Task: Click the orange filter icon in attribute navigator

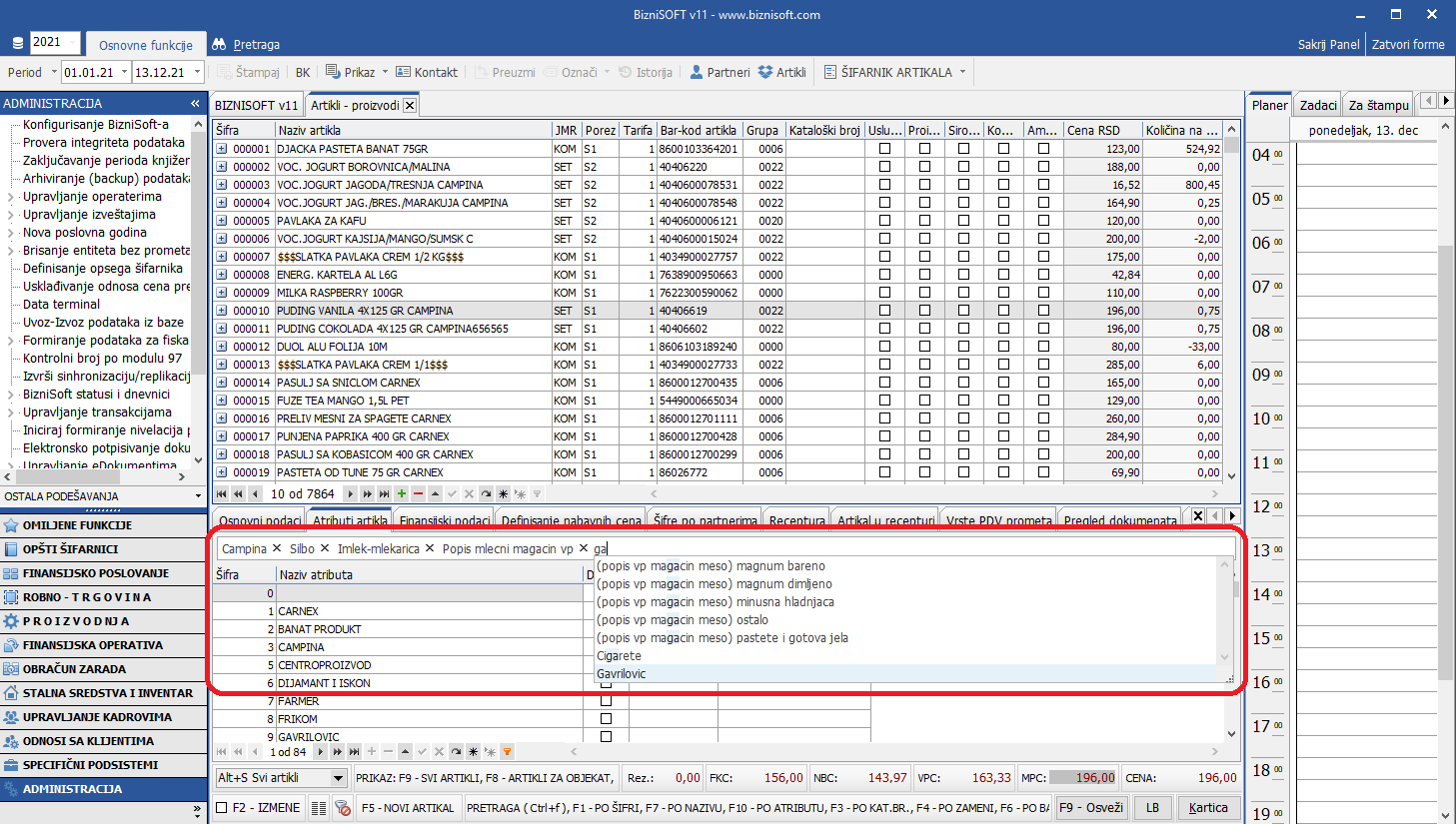Action: click(x=507, y=751)
